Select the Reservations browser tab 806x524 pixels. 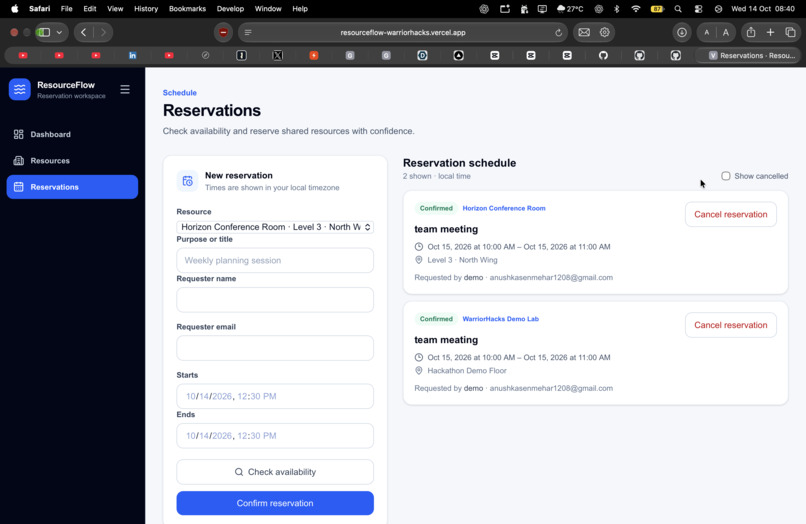748,56
